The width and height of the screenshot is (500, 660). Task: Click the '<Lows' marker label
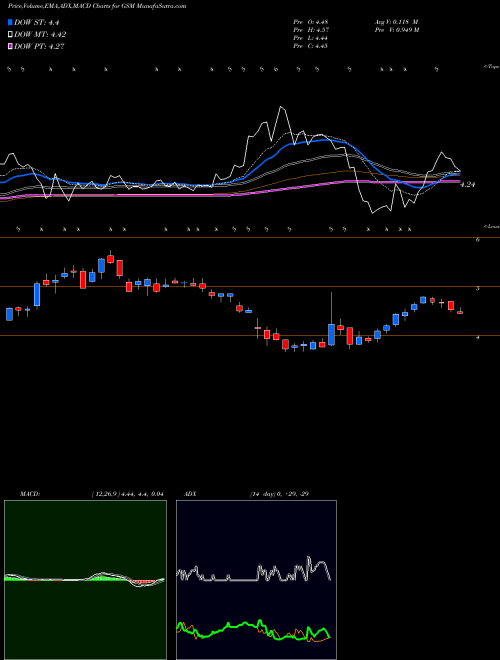(492, 226)
